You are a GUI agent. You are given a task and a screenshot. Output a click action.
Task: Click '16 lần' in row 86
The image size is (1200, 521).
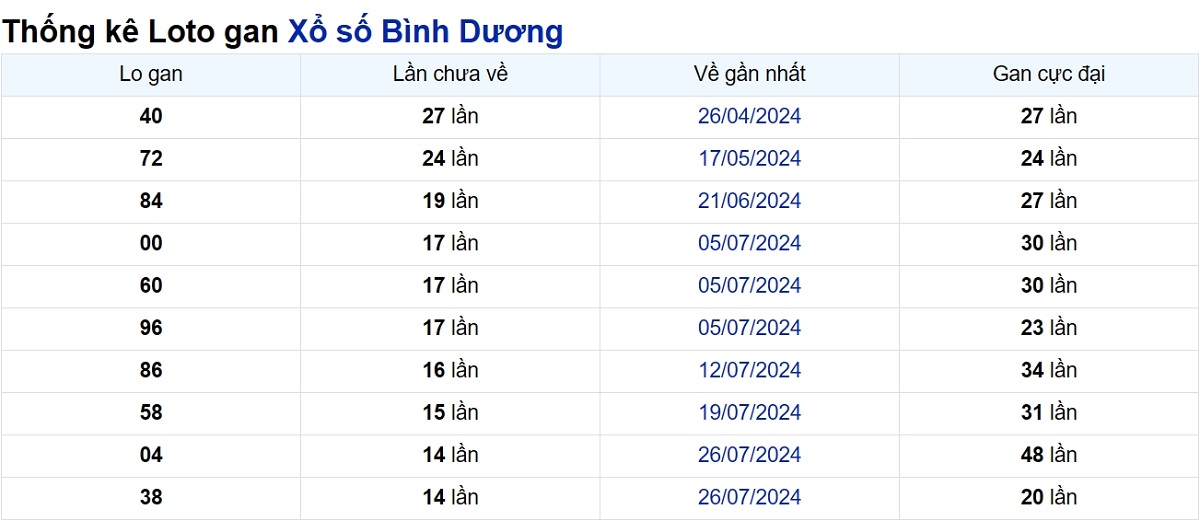click(x=450, y=370)
